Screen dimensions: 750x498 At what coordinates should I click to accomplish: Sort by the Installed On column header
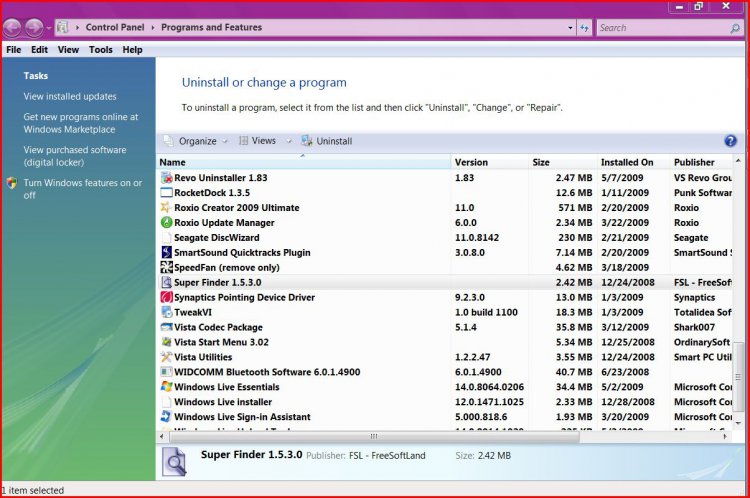[633, 162]
